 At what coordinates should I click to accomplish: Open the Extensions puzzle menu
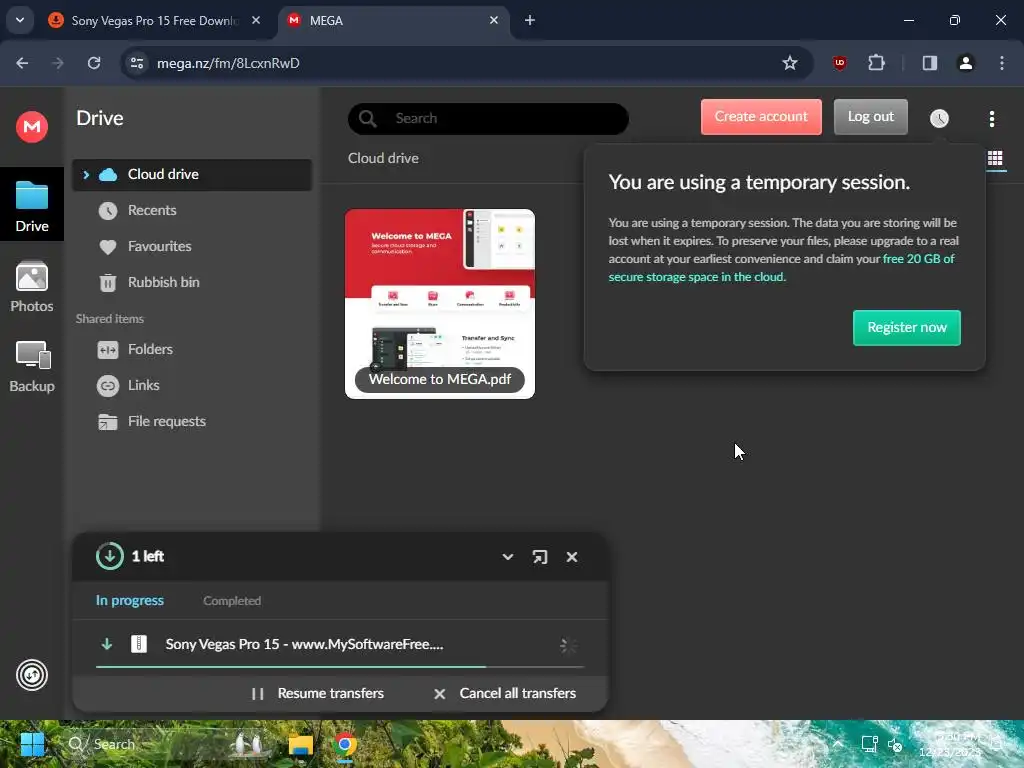[x=876, y=63]
